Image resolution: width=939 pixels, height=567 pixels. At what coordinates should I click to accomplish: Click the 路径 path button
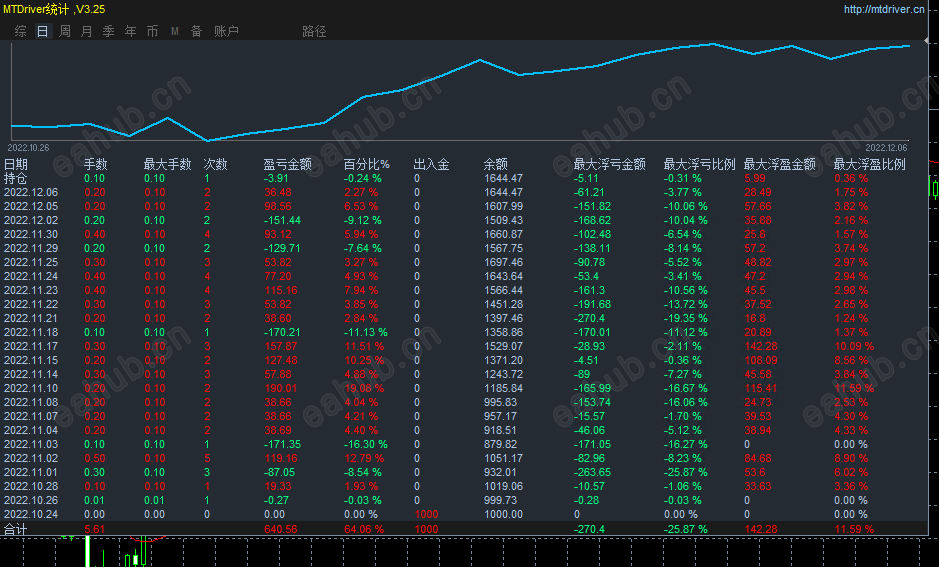tap(314, 31)
